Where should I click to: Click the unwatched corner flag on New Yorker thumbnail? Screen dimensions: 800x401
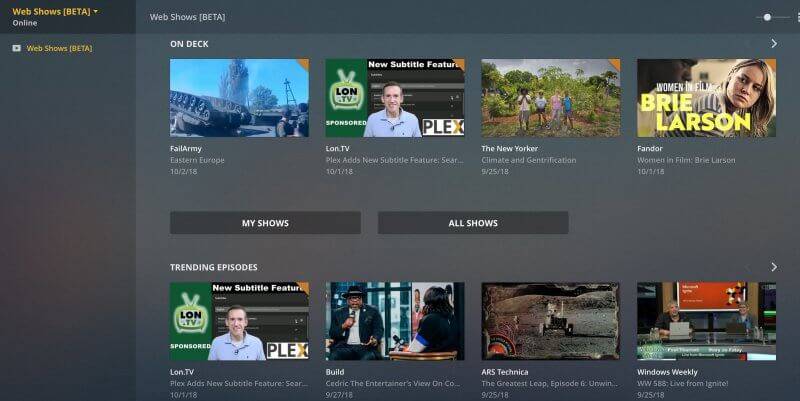pos(615,63)
